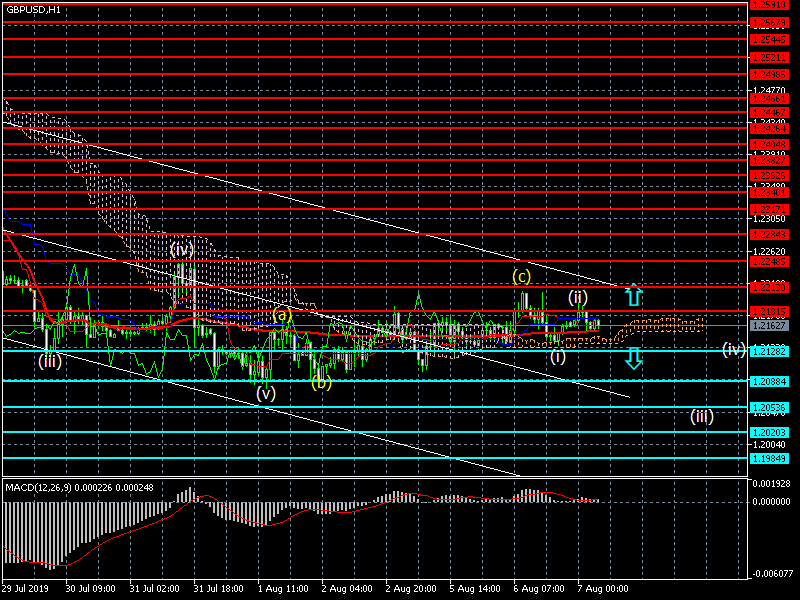Click the MACD 0.000000 zero-level scale value
This screenshot has width=800, height=600.
point(771,502)
